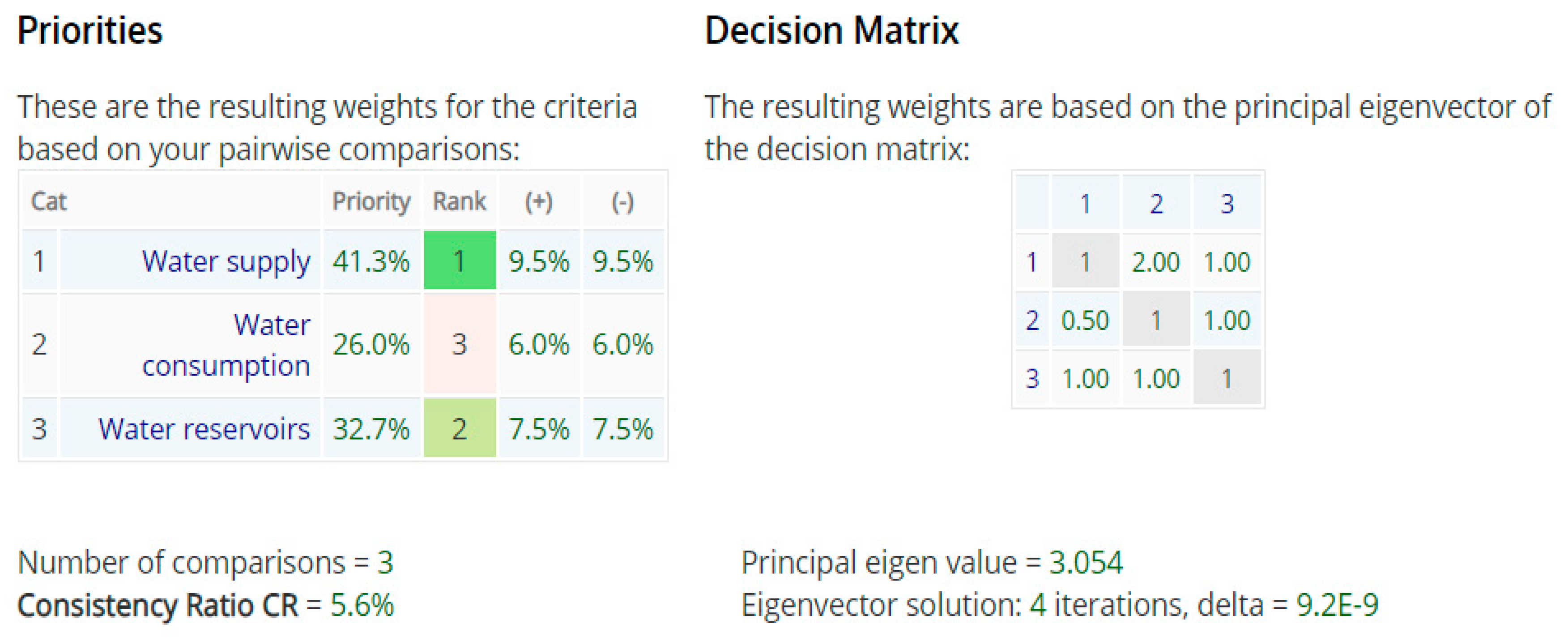Click the light green rank 2 cell
This screenshot has width=1568, height=641.
tap(460, 428)
